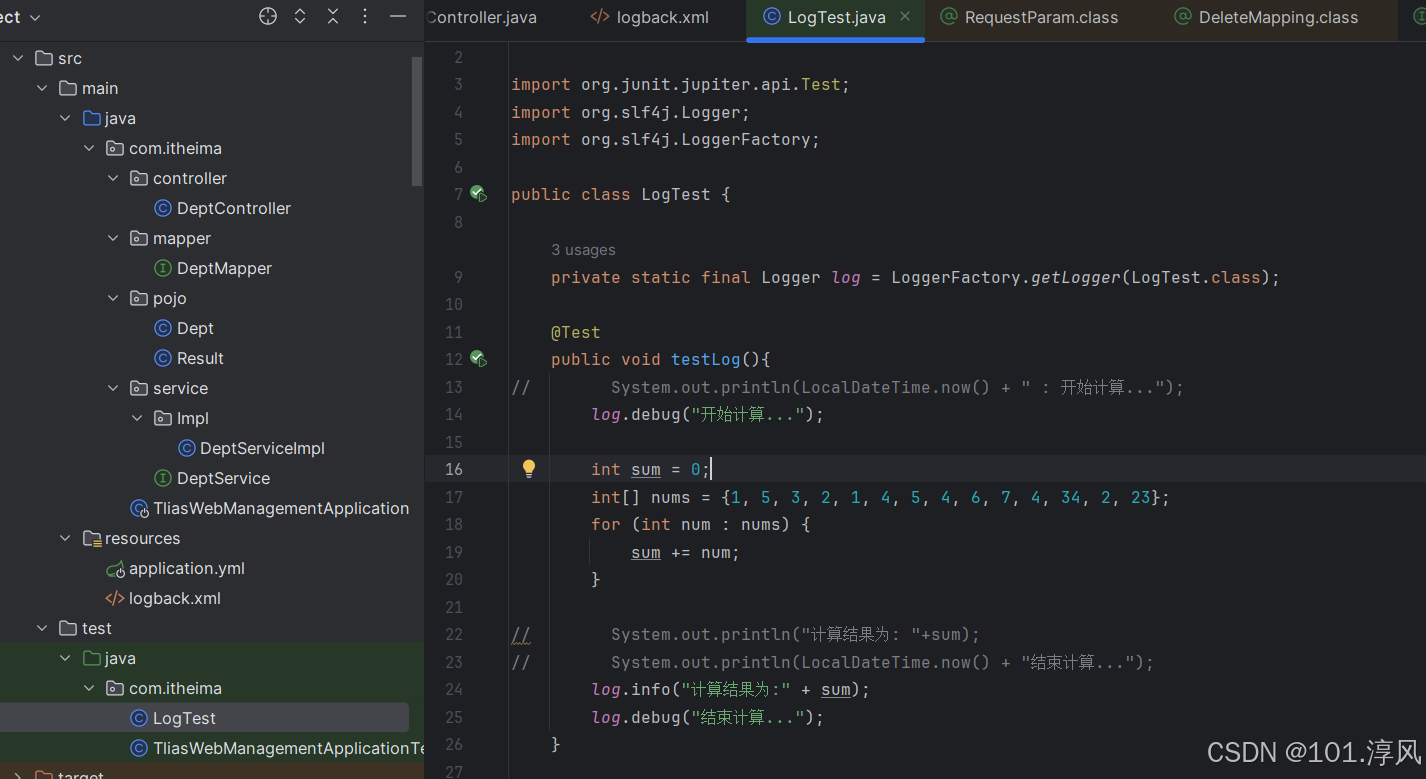
Task: Hide the project tool window with minimize icon
Action: [397, 16]
